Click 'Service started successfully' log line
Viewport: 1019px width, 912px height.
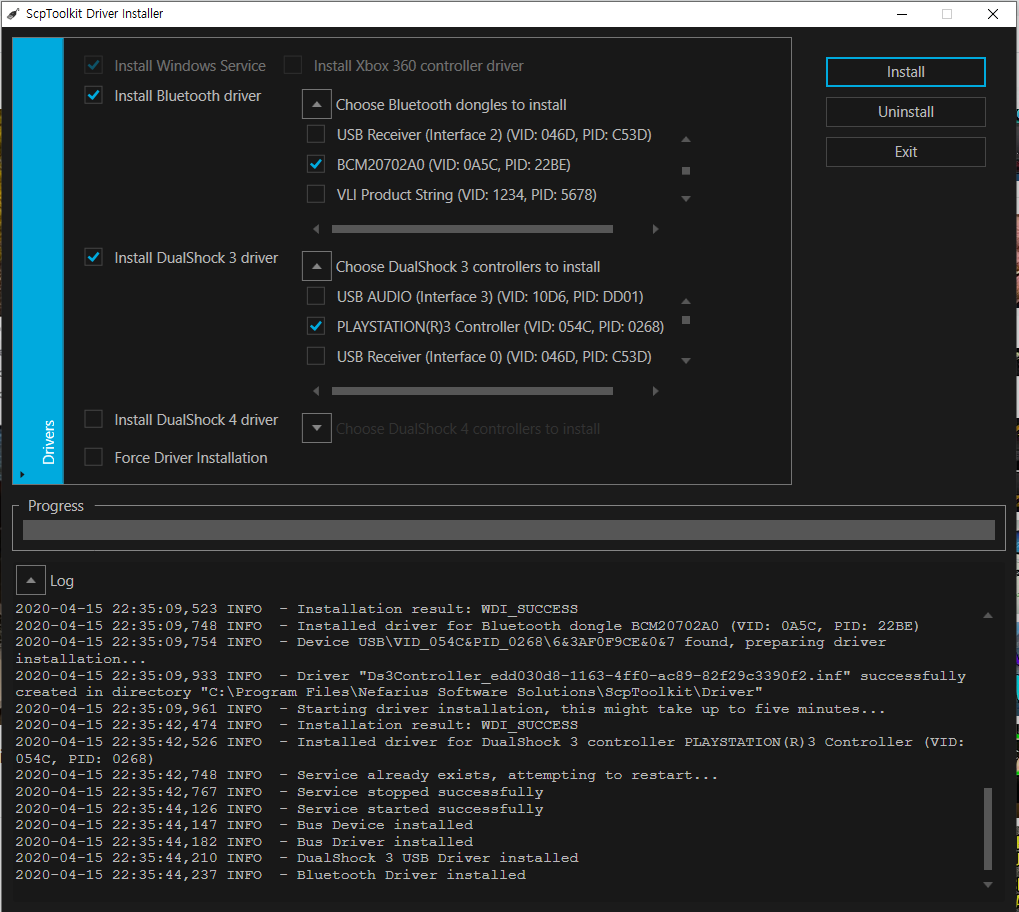pos(279,809)
